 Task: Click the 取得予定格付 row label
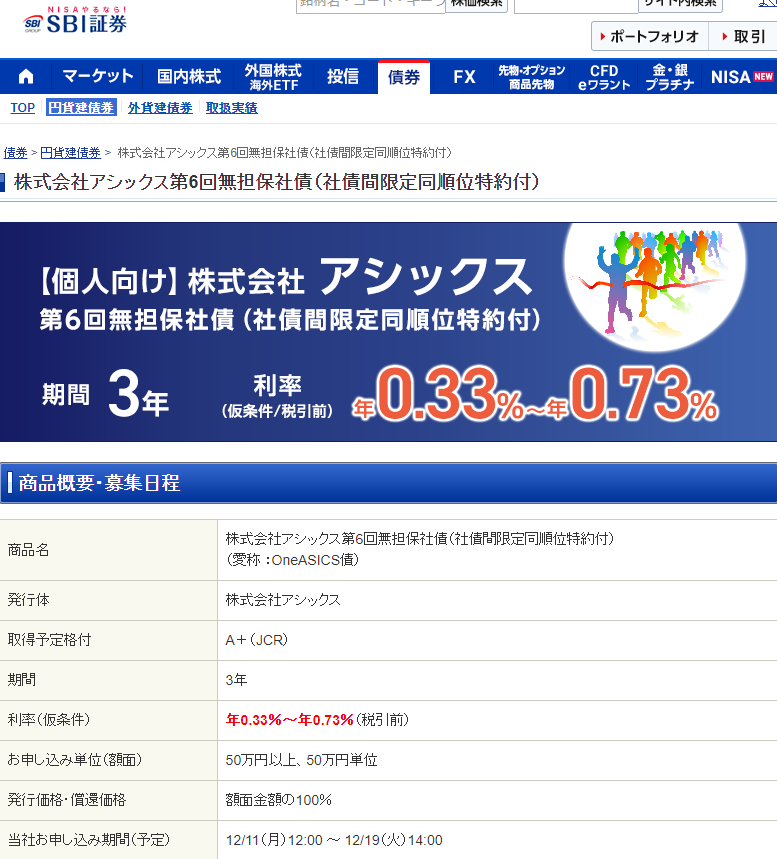[49, 640]
